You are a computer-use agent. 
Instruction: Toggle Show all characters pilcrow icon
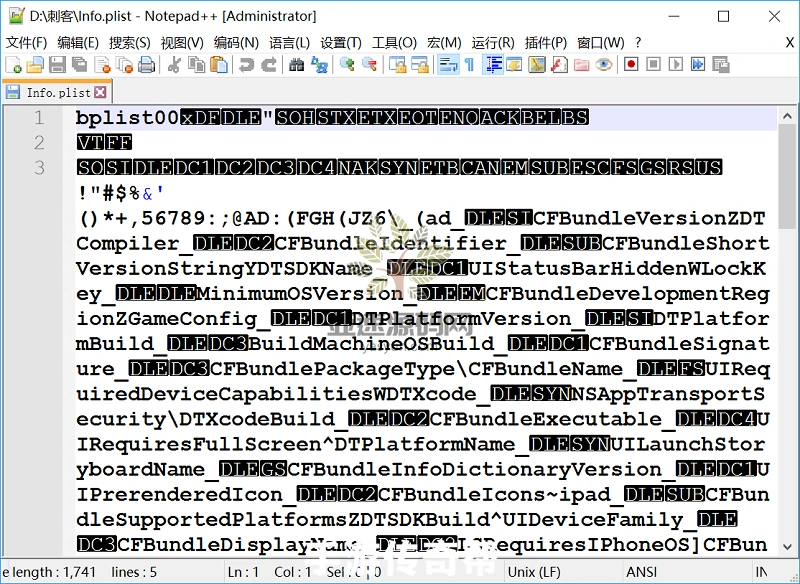tap(468, 65)
